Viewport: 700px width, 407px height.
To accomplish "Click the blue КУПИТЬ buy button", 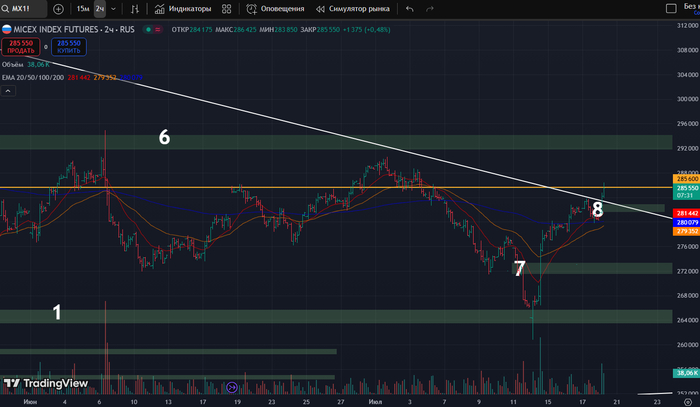I will tap(68, 47).
